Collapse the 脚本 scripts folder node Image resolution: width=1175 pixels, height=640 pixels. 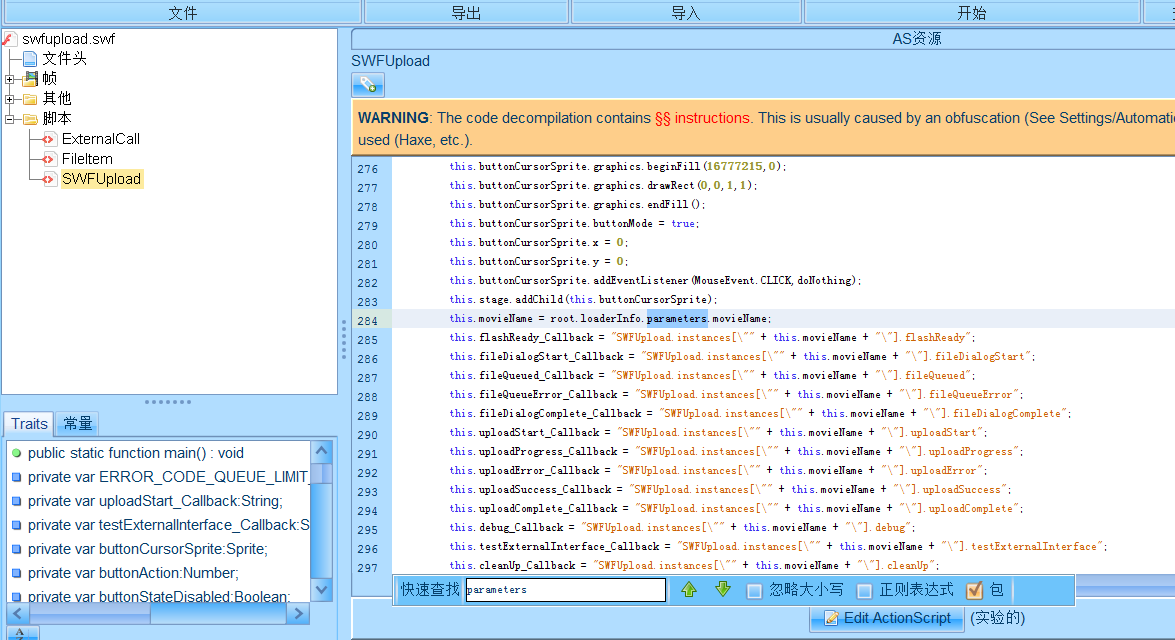pyautogui.click(x=10, y=119)
